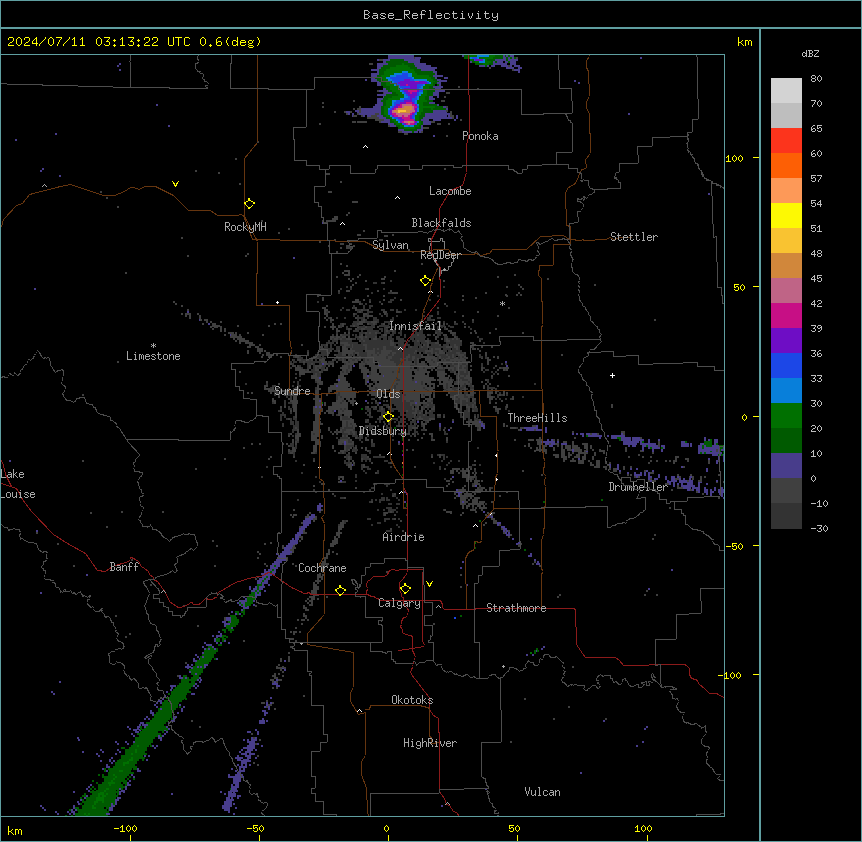The height and width of the screenshot is (842, 862).
Task: Click the dBZ legend heading
Action: (810, 53)
